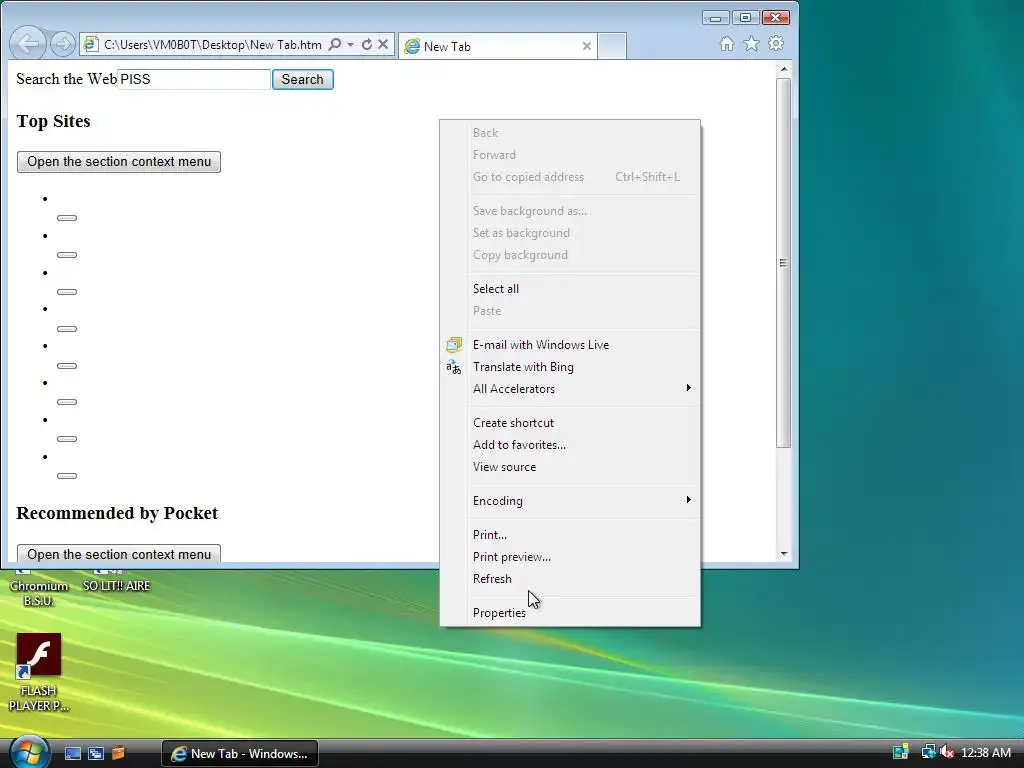The image size is (1024, 768).
Task: Click the first Top Sites item button
Action: tap(67, 218)
